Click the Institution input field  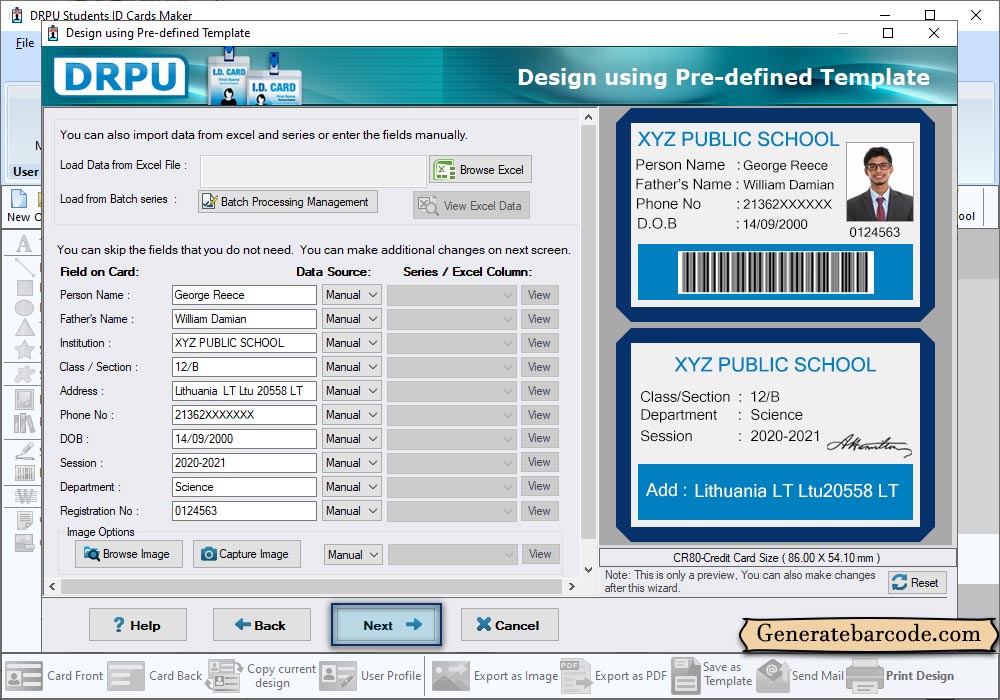244,343
